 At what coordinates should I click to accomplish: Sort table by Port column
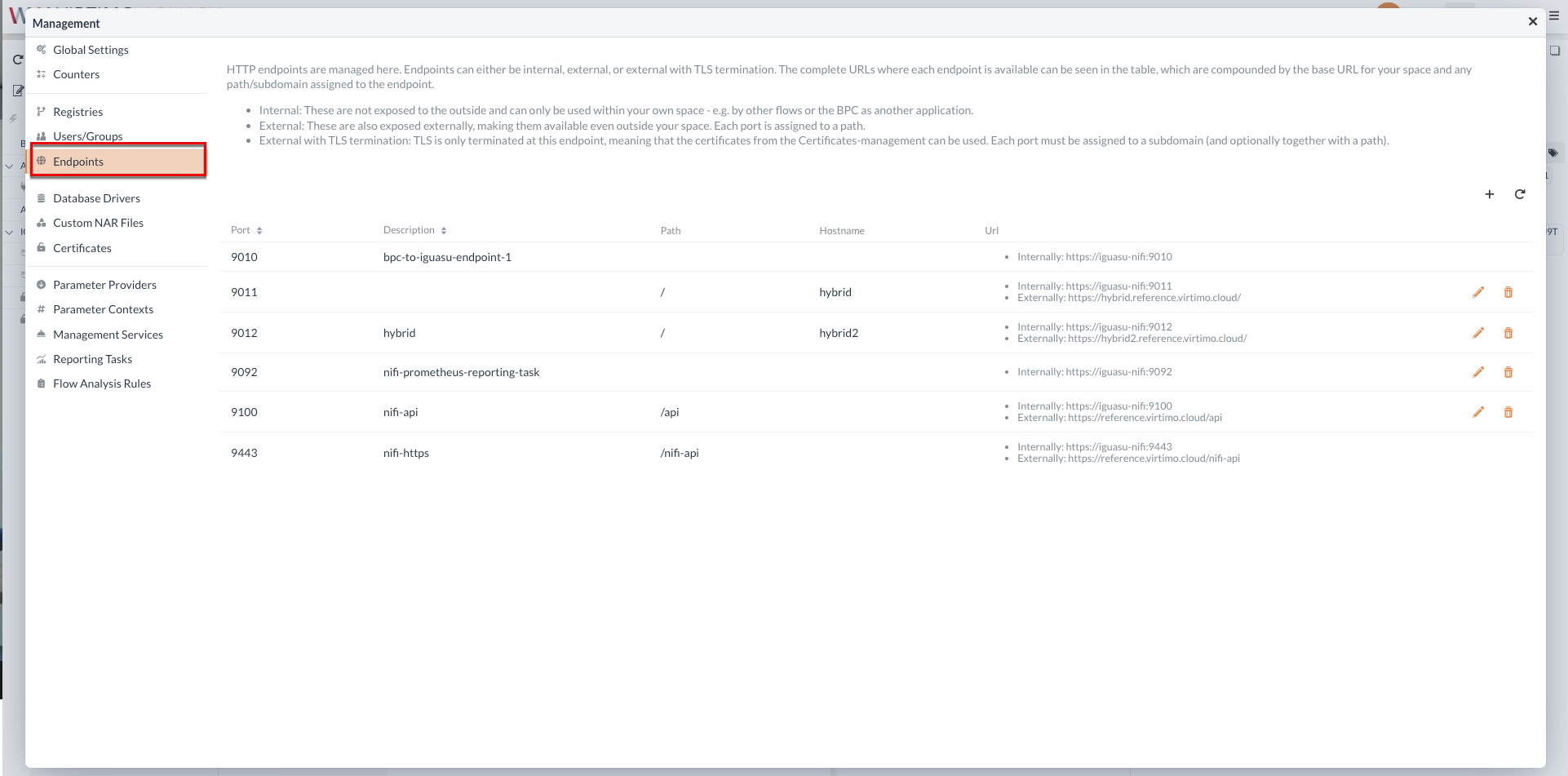[x=246, y=230]
